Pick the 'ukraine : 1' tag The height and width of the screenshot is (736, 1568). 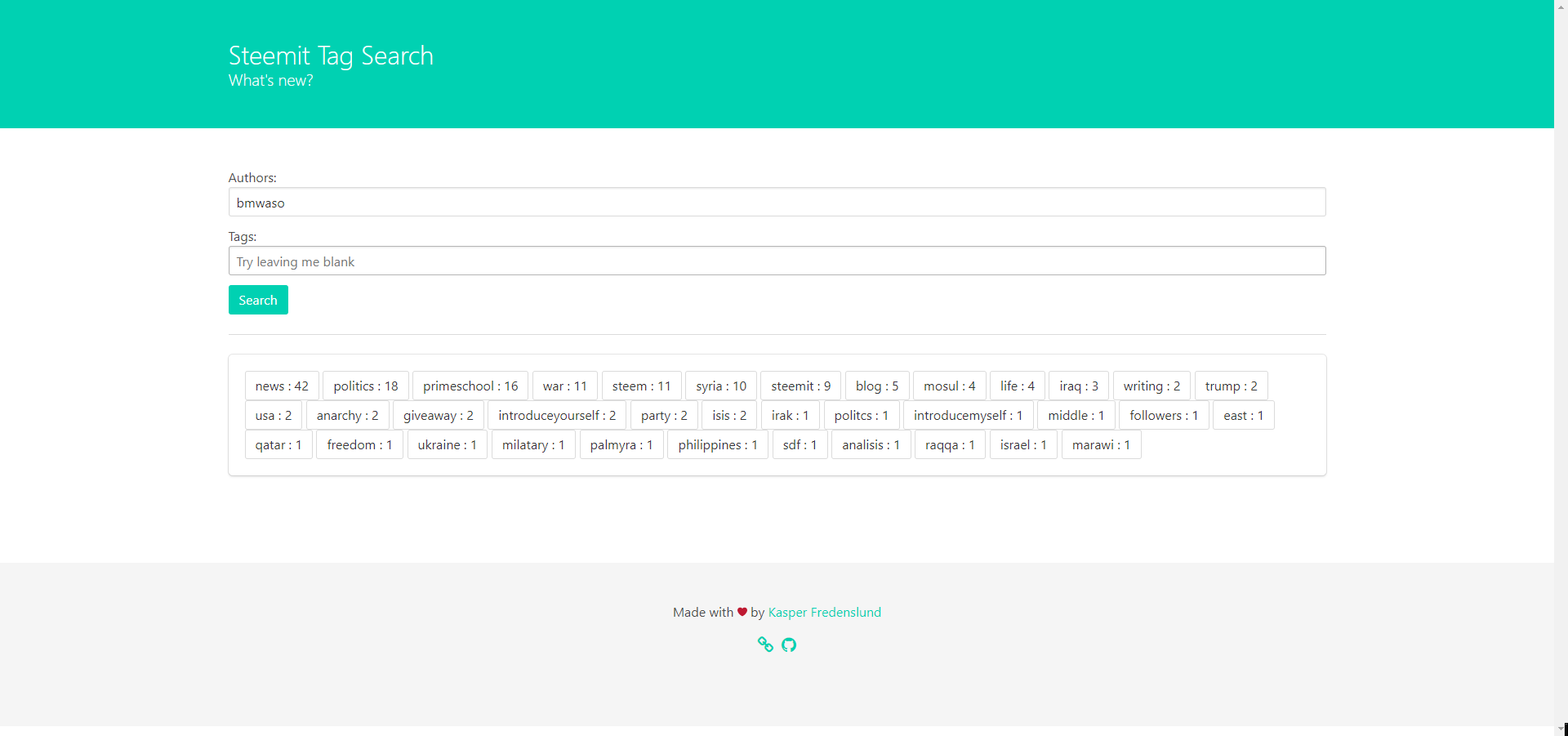click(x=448, y=444)
